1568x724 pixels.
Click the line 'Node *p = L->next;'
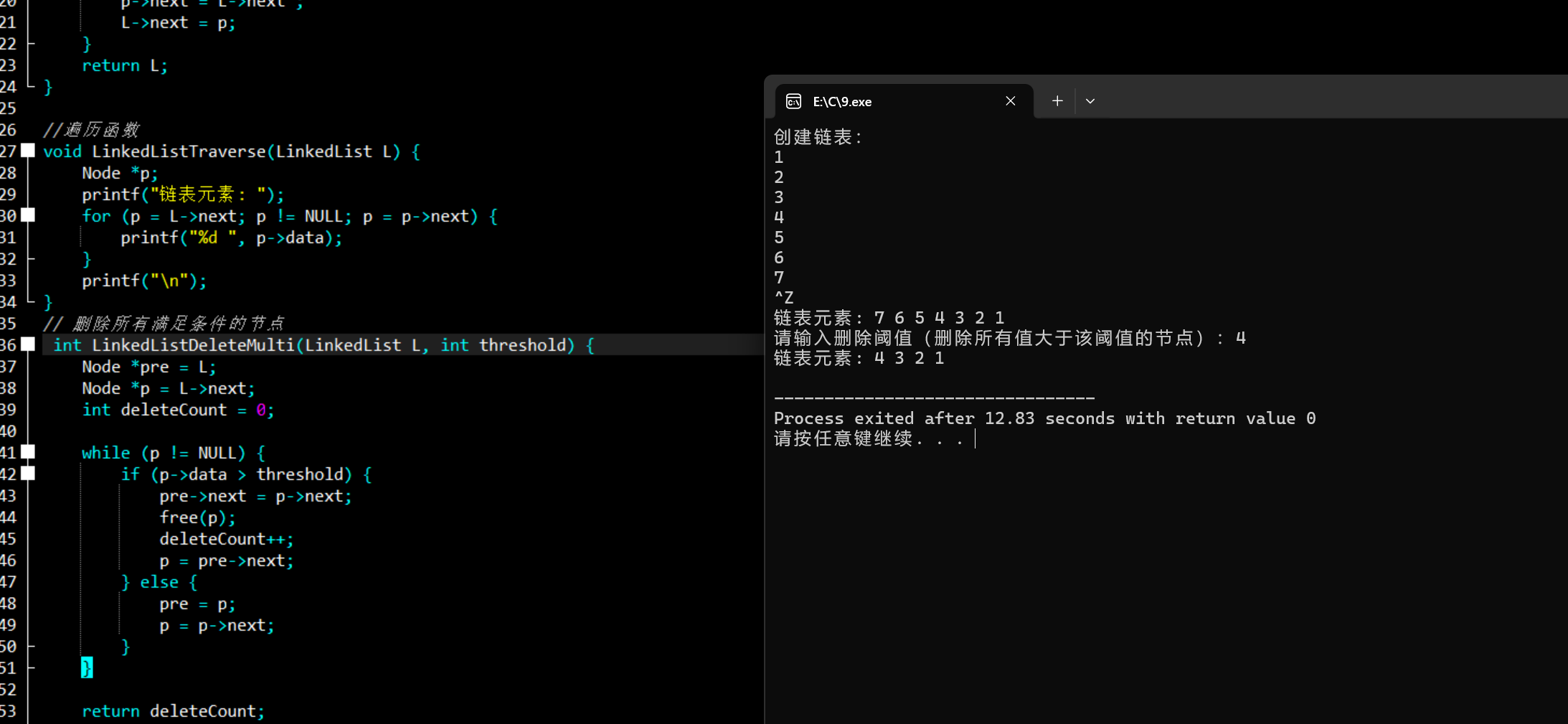[169, 388]
